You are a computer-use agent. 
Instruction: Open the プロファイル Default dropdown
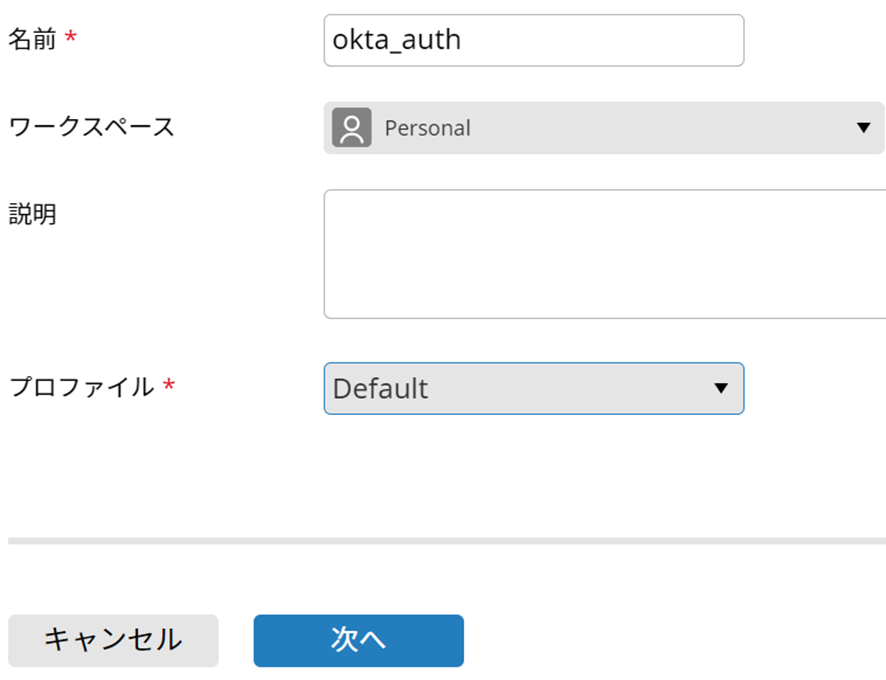tap(533, 388)
